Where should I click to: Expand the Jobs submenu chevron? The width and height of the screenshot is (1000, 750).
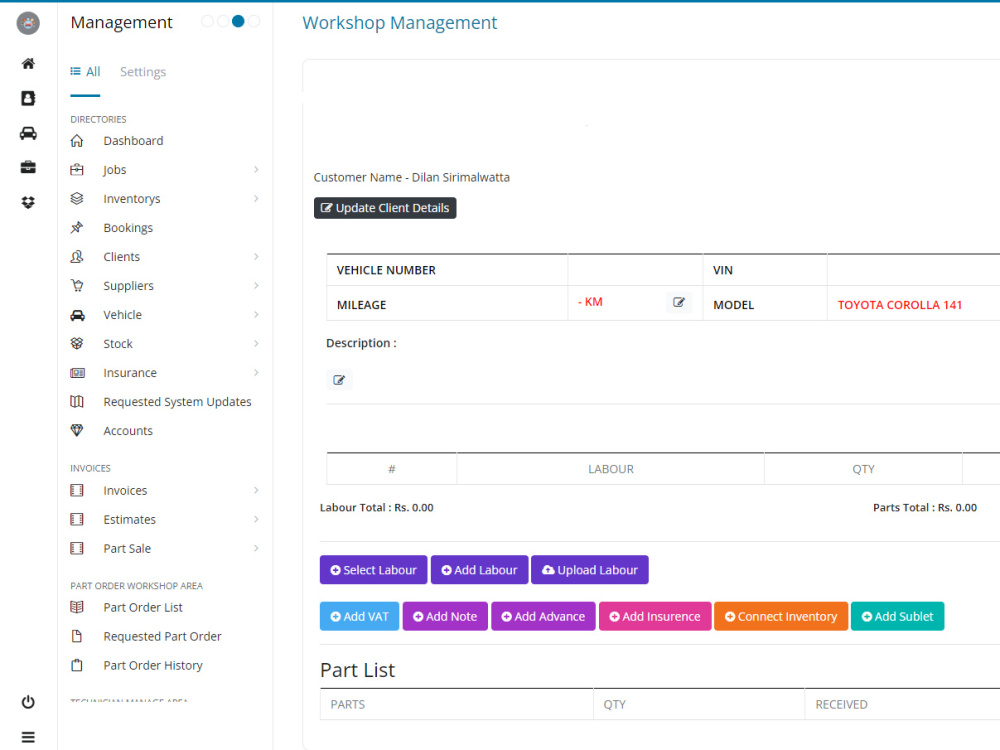click(256, 170)
